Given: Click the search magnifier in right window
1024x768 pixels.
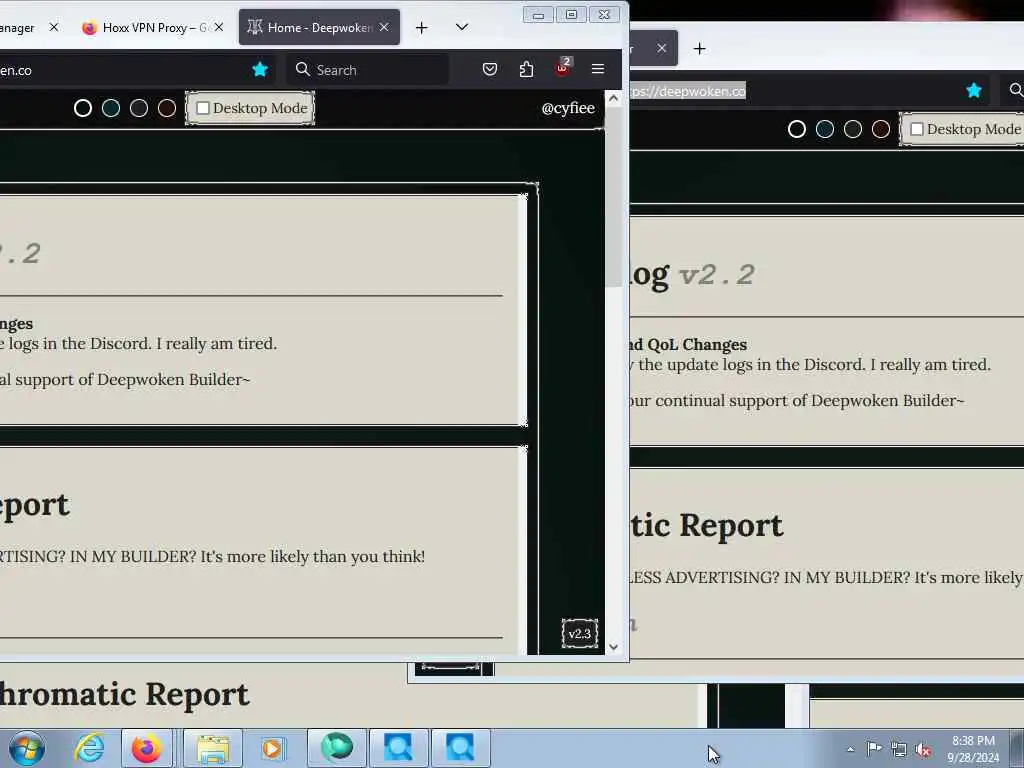Looking at the screenshot, I should (1016, 89).
